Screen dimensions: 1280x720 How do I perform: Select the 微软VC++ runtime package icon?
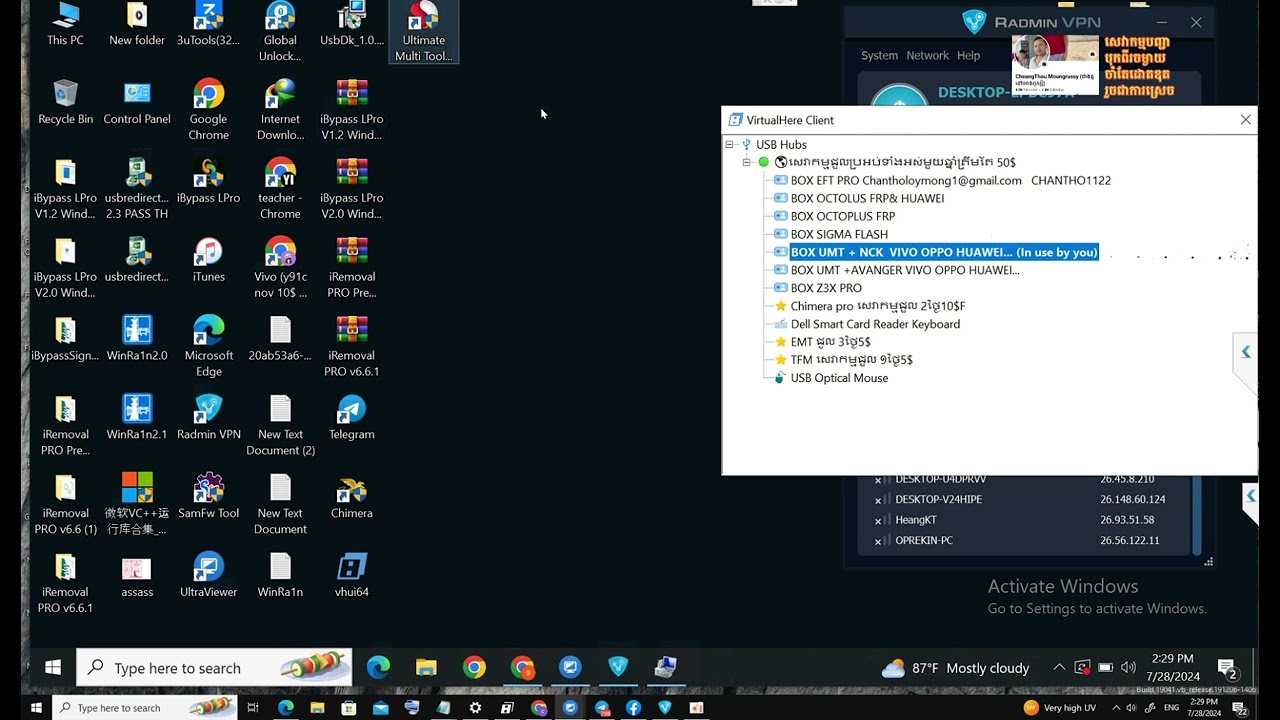click(137, 505)
